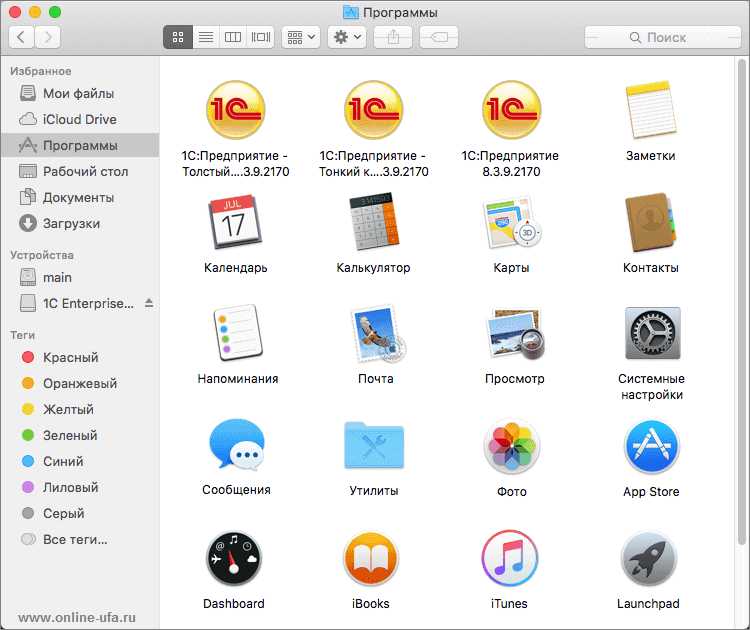Filter by the Серый tag
The height and width of the screenshot is (630, 750).
click(80, 513)
